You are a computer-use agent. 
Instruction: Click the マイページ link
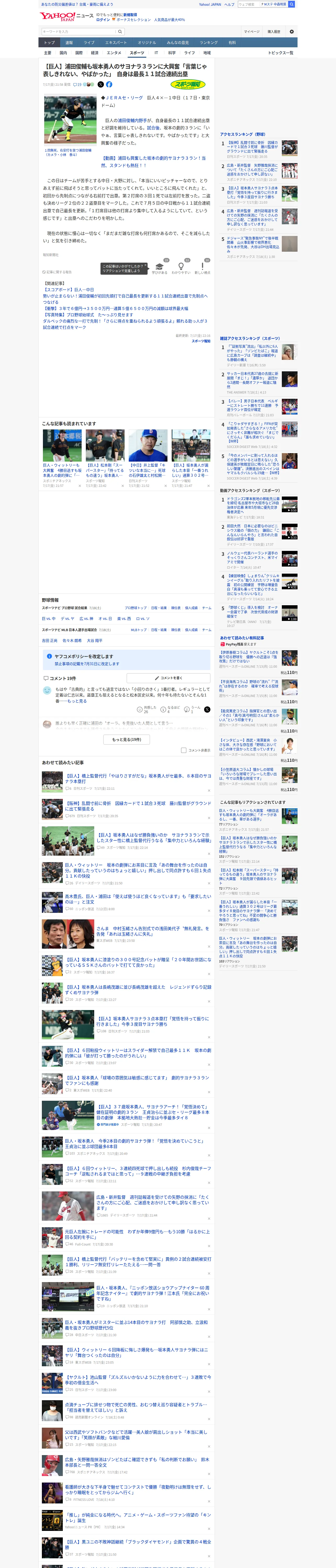[252, 32]
